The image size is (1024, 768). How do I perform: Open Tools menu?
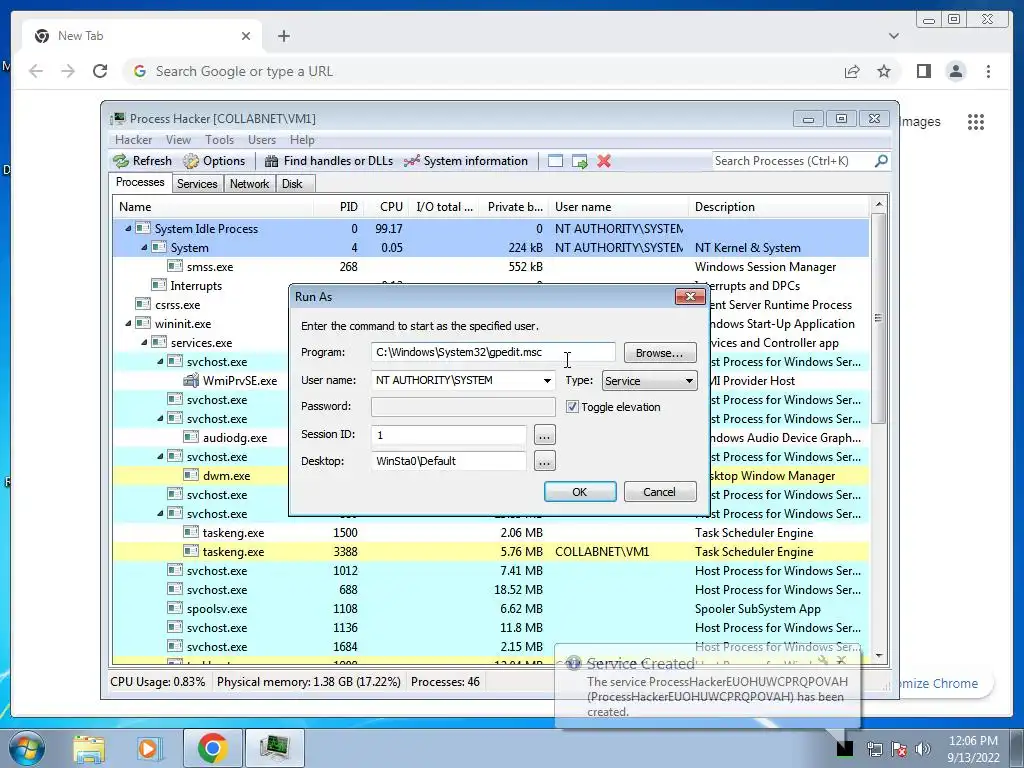coord(219,140)
